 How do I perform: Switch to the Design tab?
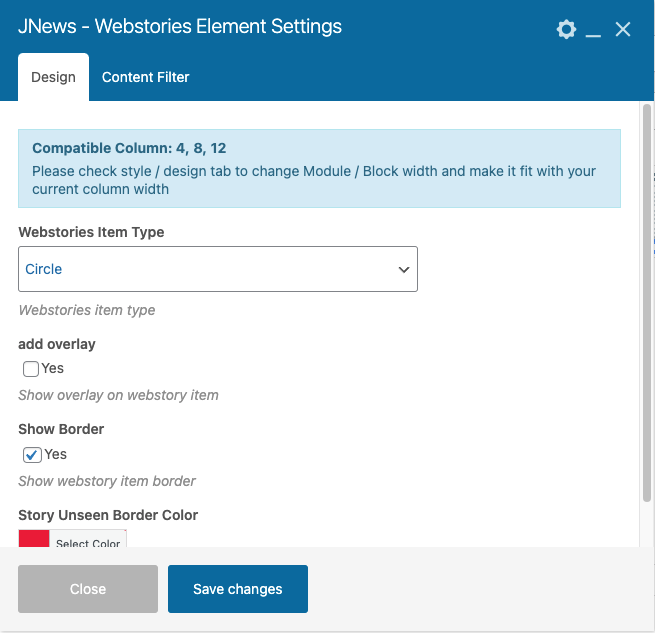[53, 77]
